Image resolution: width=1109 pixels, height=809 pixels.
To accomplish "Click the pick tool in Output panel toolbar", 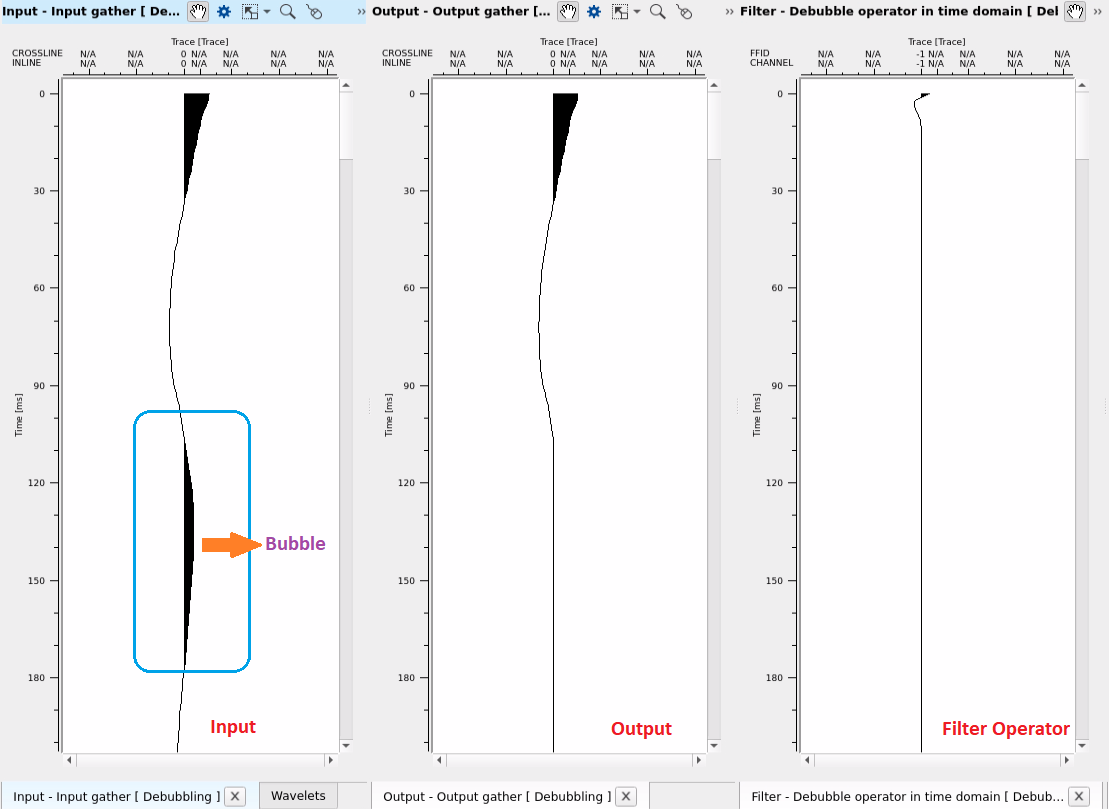I will [x=684, y=12].
